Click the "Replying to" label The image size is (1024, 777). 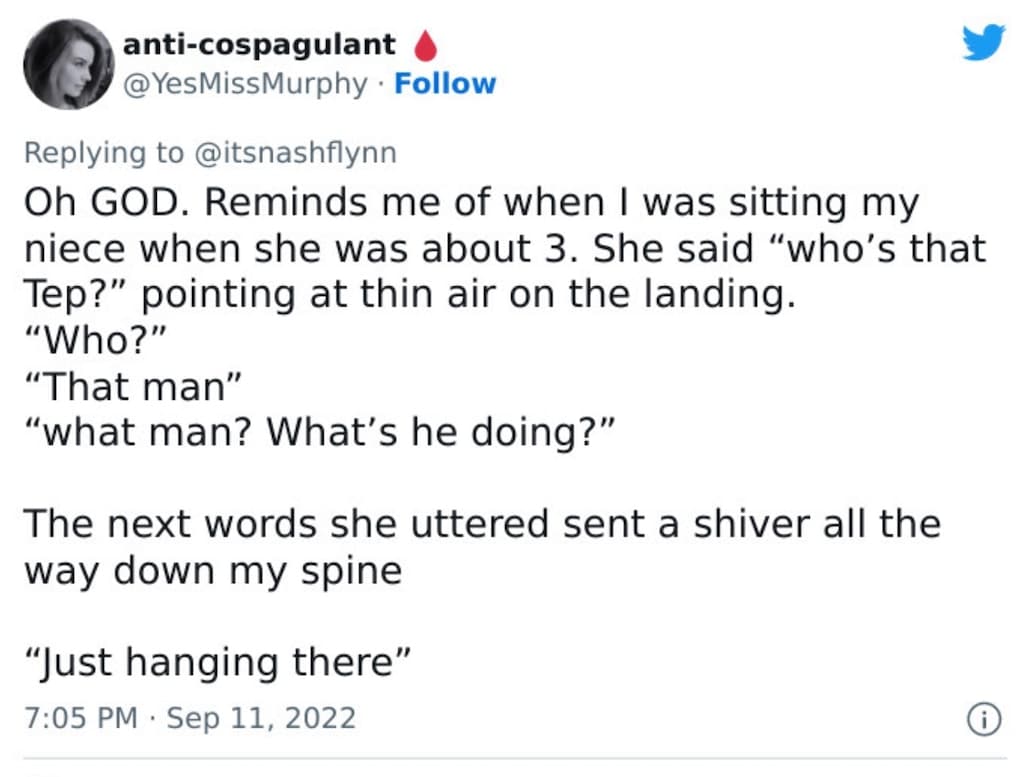point(104,153)
